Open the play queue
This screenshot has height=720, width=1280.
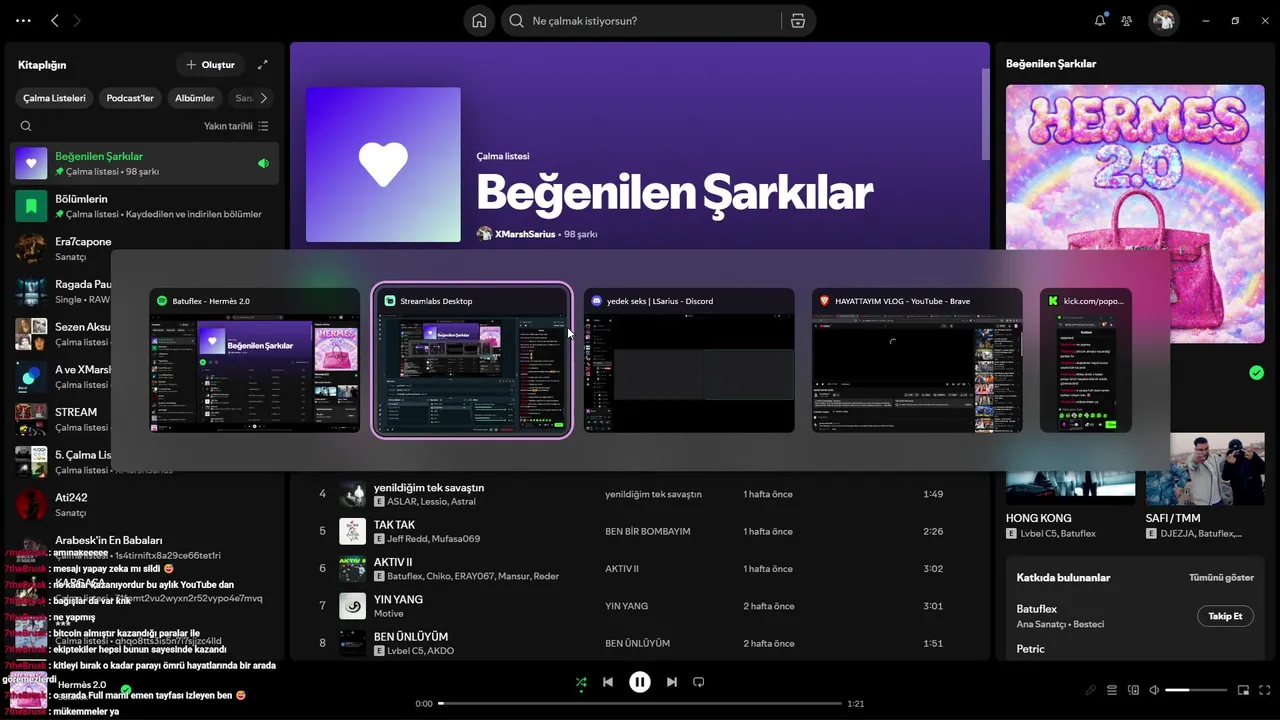pos(1112,690)
